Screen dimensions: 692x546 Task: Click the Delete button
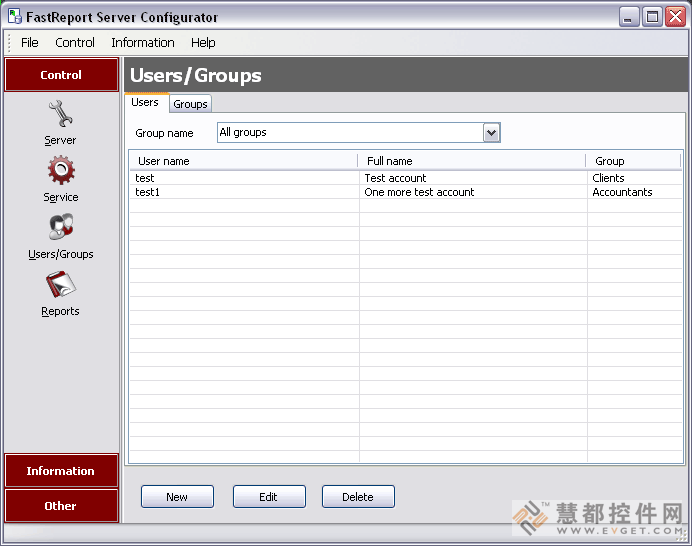[x=358, y=497]
